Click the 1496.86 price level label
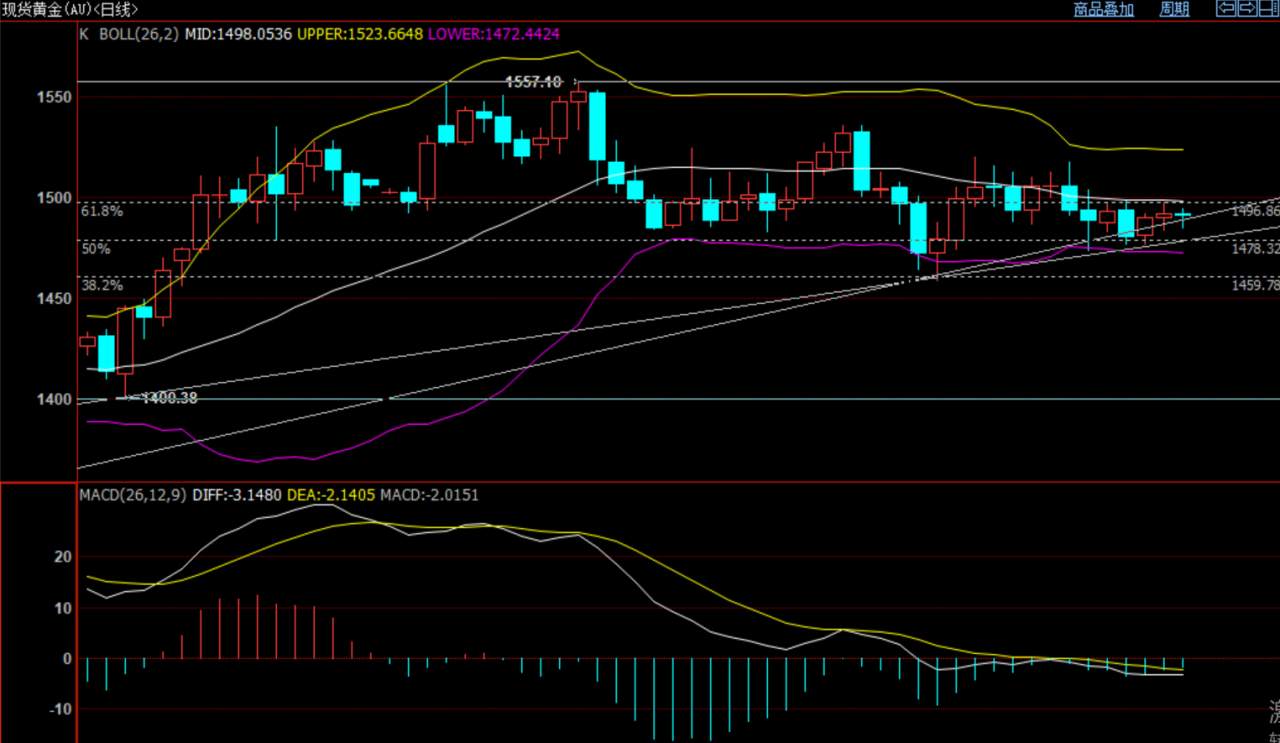Image resolution: width=1280 pixels, height=743 pixels. click(x=1256, y=211)
